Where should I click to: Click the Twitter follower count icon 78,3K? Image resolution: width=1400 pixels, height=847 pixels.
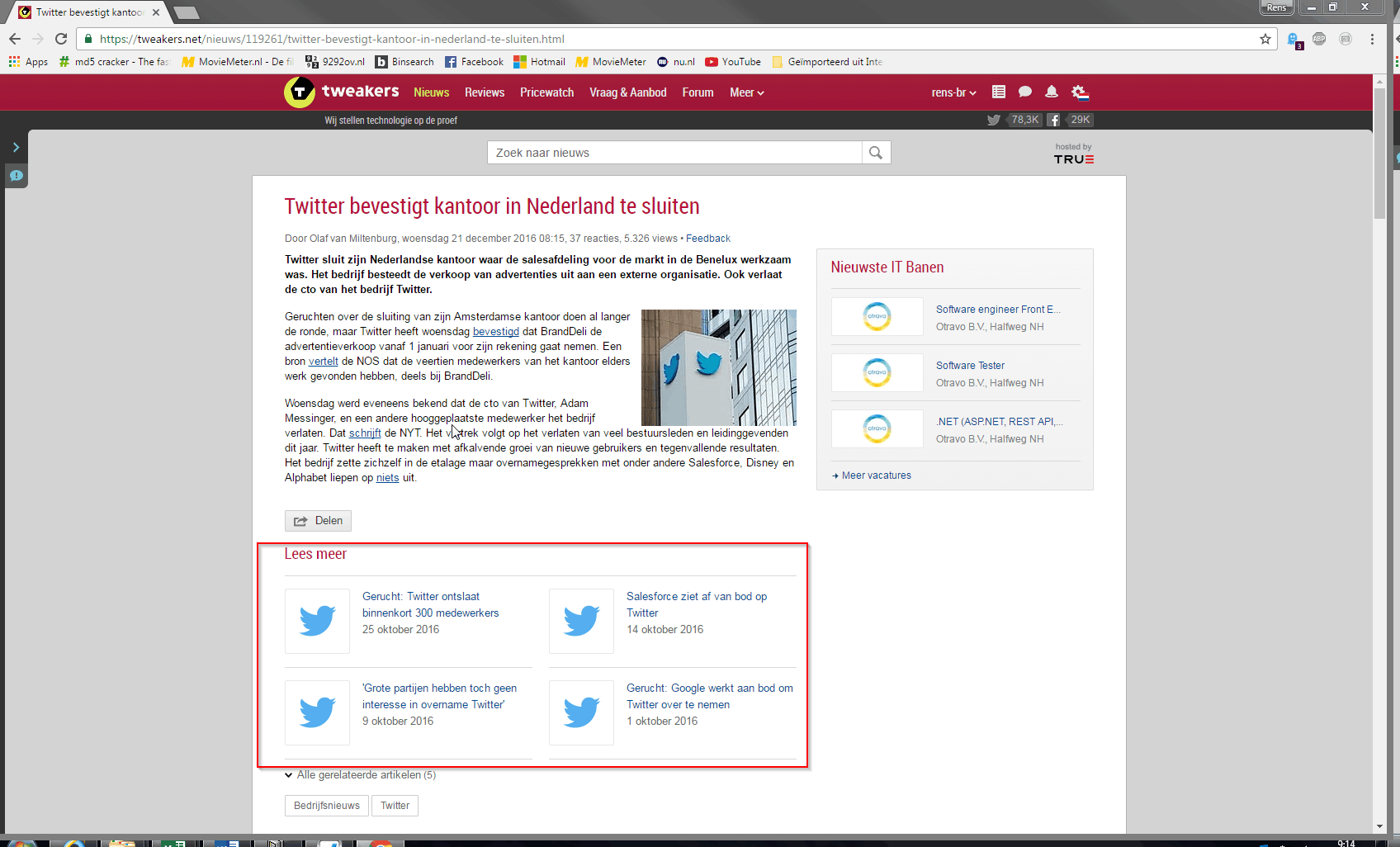(1014, 120)
